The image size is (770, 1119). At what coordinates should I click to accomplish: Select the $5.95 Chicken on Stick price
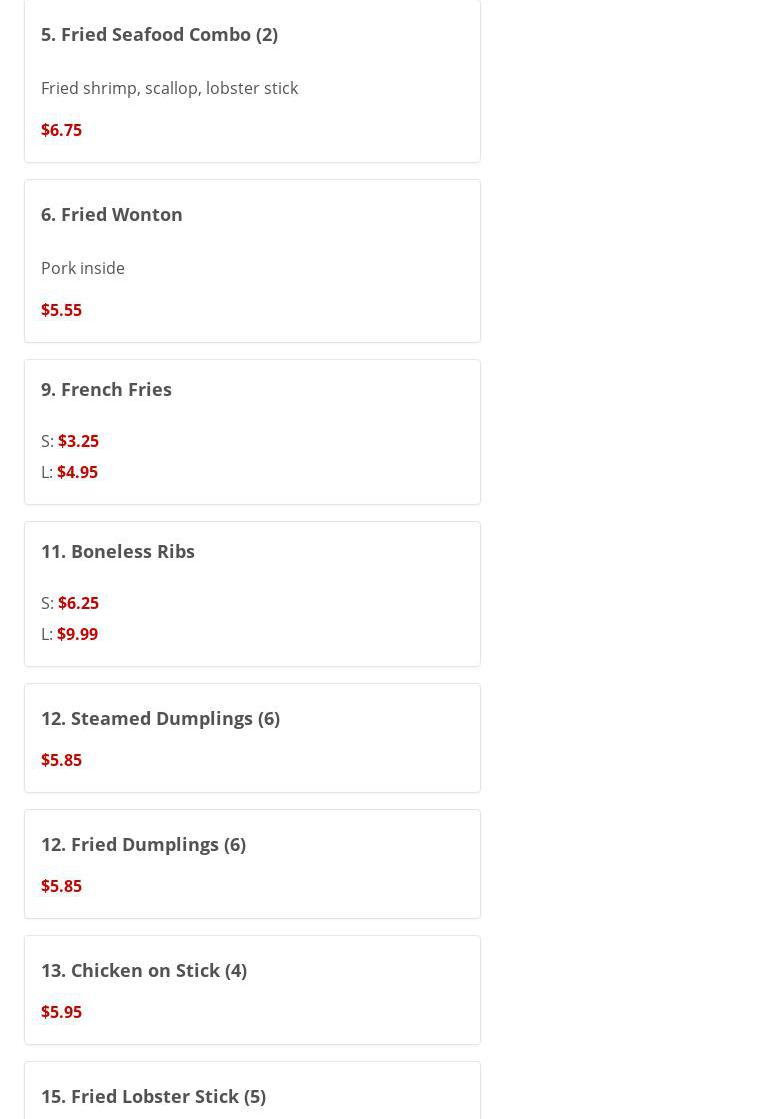pyautogui.click(x=61, y=1012)
